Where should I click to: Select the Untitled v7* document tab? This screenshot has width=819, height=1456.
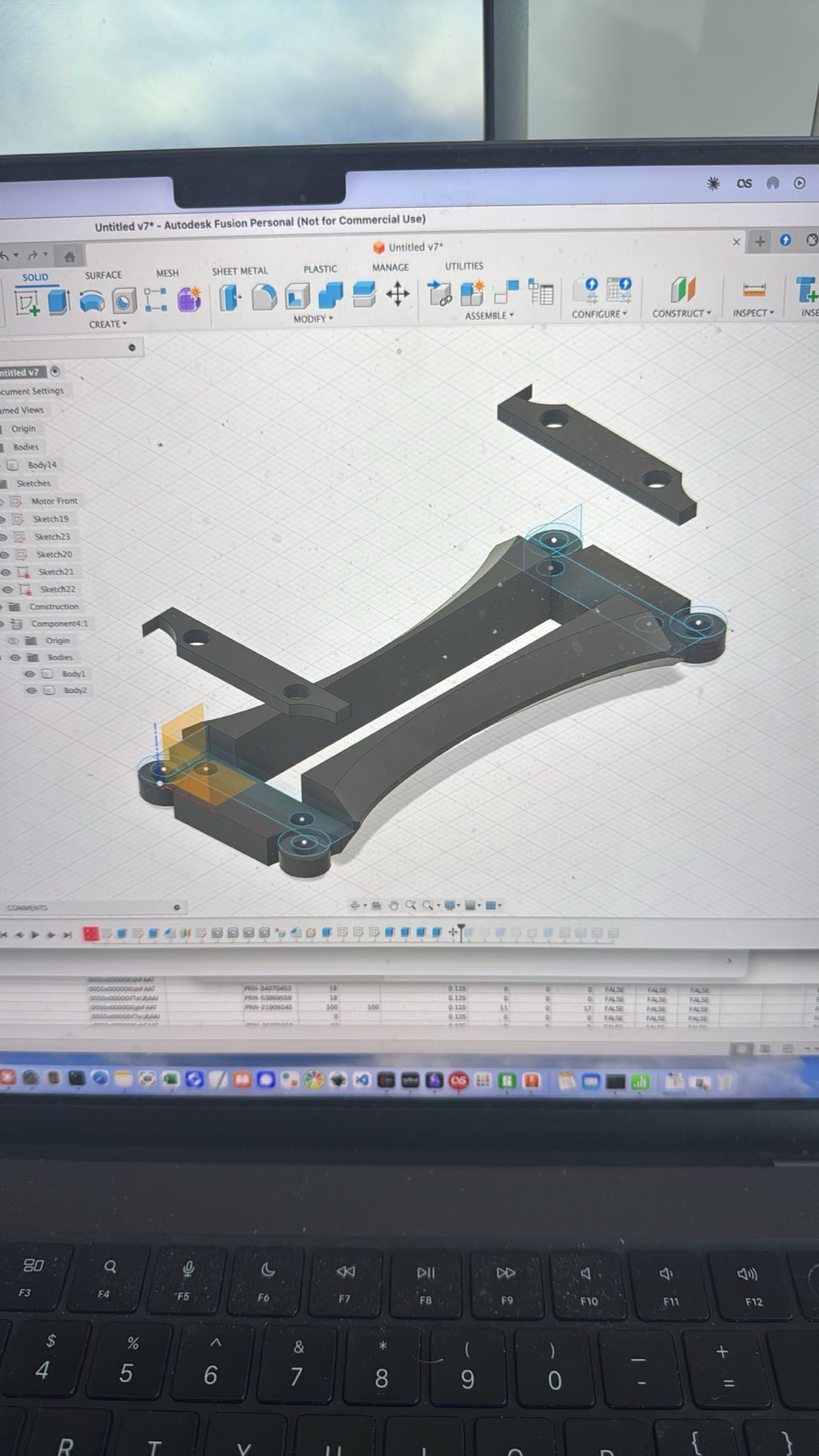pyautogui.click(x=408, y=247)
